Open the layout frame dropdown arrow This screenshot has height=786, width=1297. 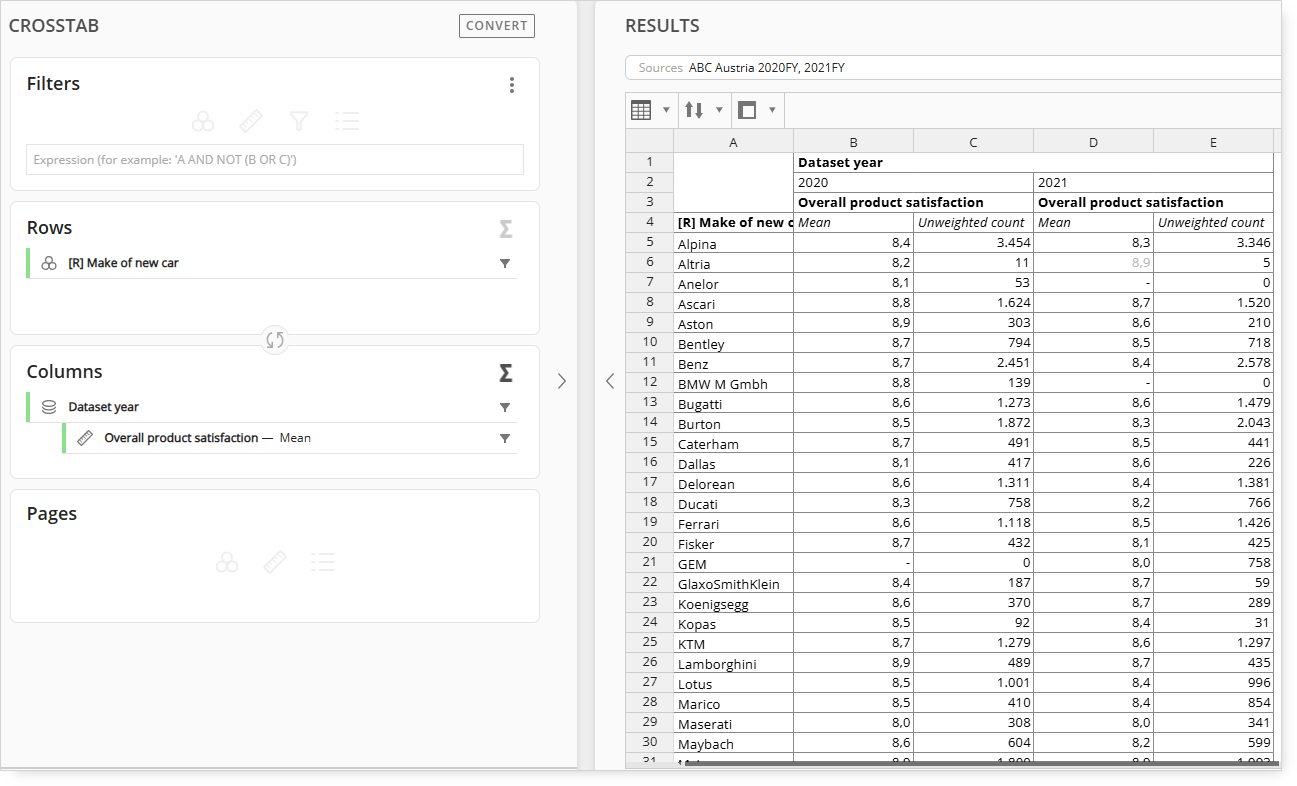(x=771, y=110)
